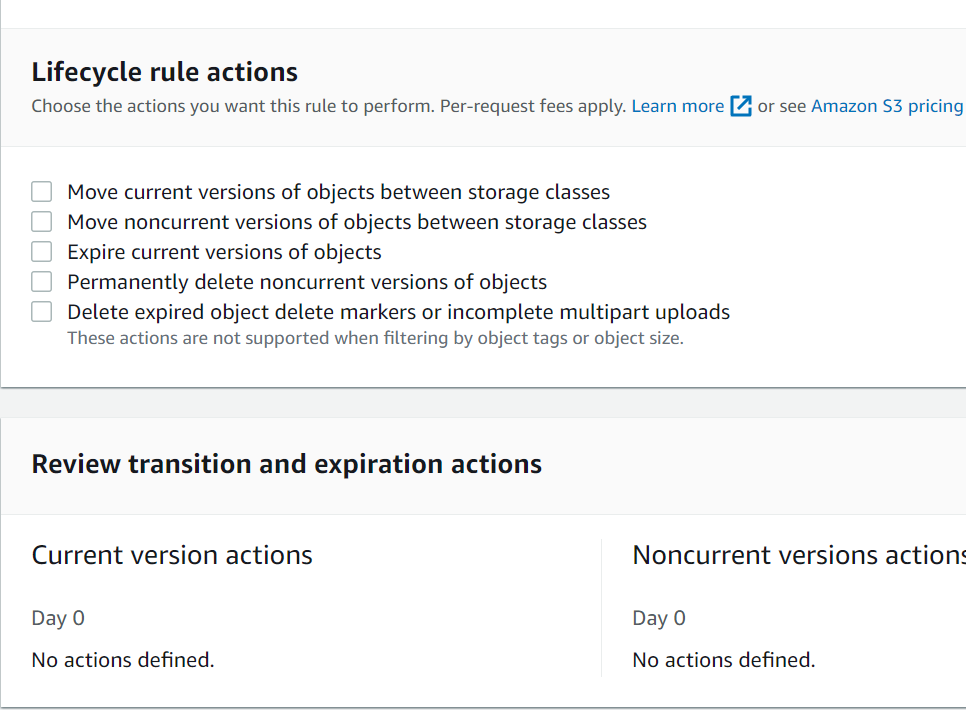Click Day 0 under Current version actions

(x=58, y=618)
